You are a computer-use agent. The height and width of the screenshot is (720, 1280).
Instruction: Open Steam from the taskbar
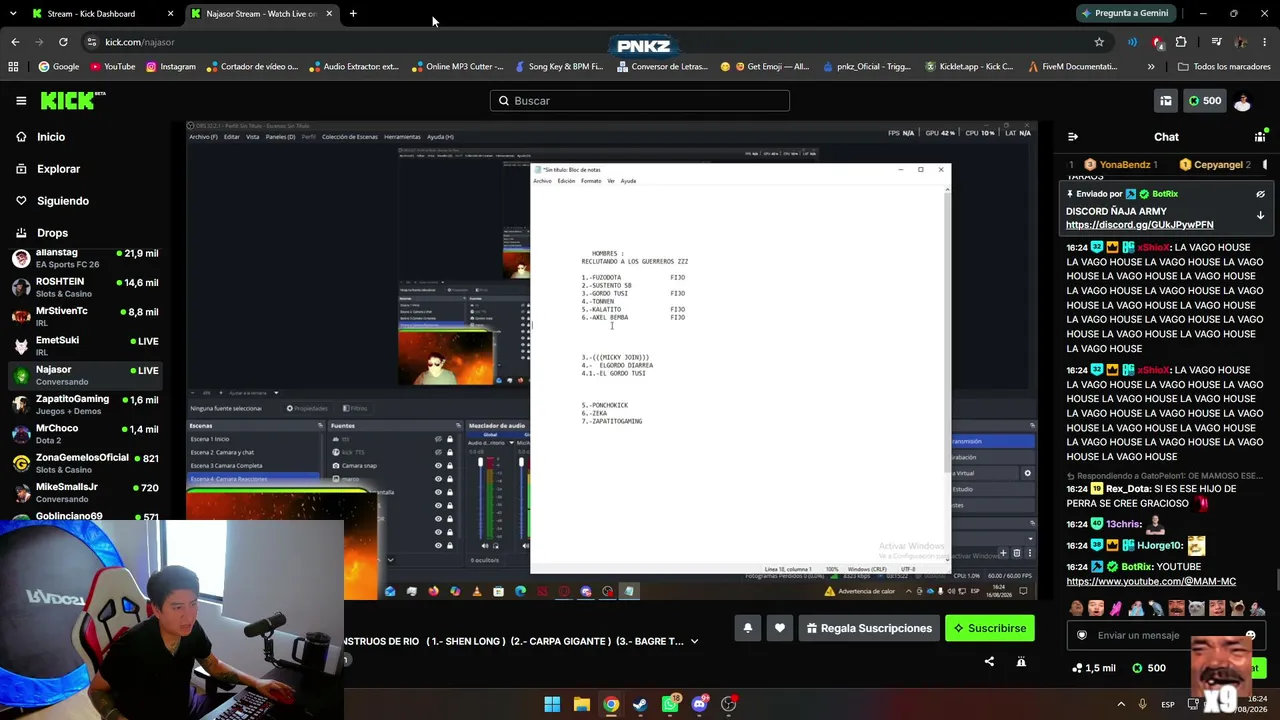pyautogui.click(x=640, y=704)
